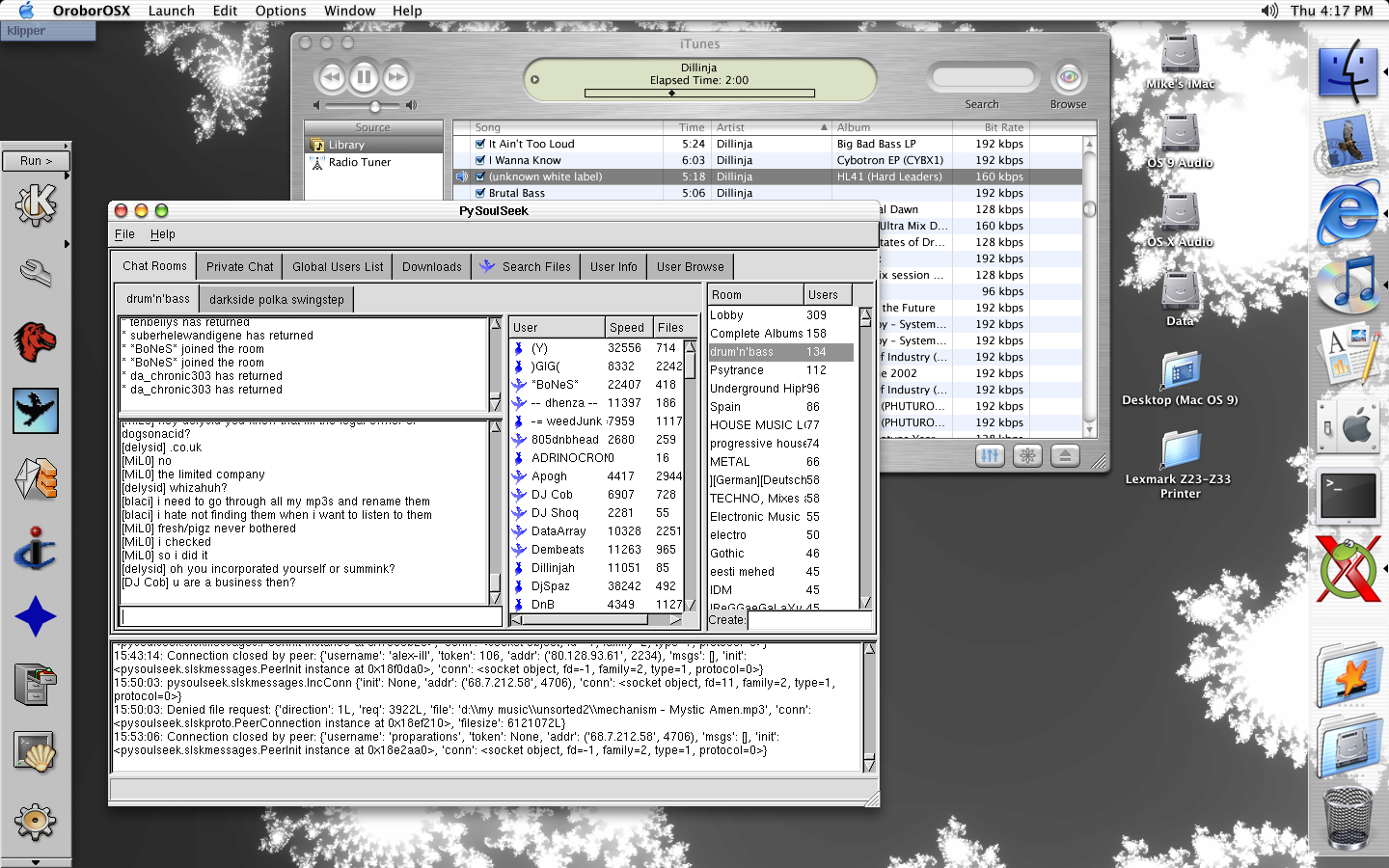Open the Chat Rooms tab
Screen dimensions: 1389x868
tap(154, 266)
